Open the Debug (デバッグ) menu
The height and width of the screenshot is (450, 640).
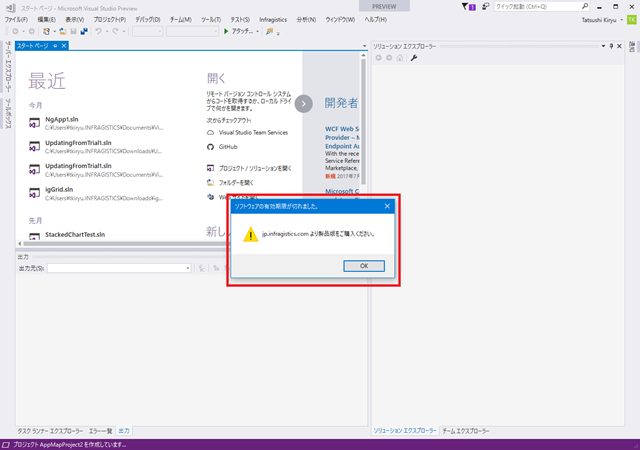(148, 20)
